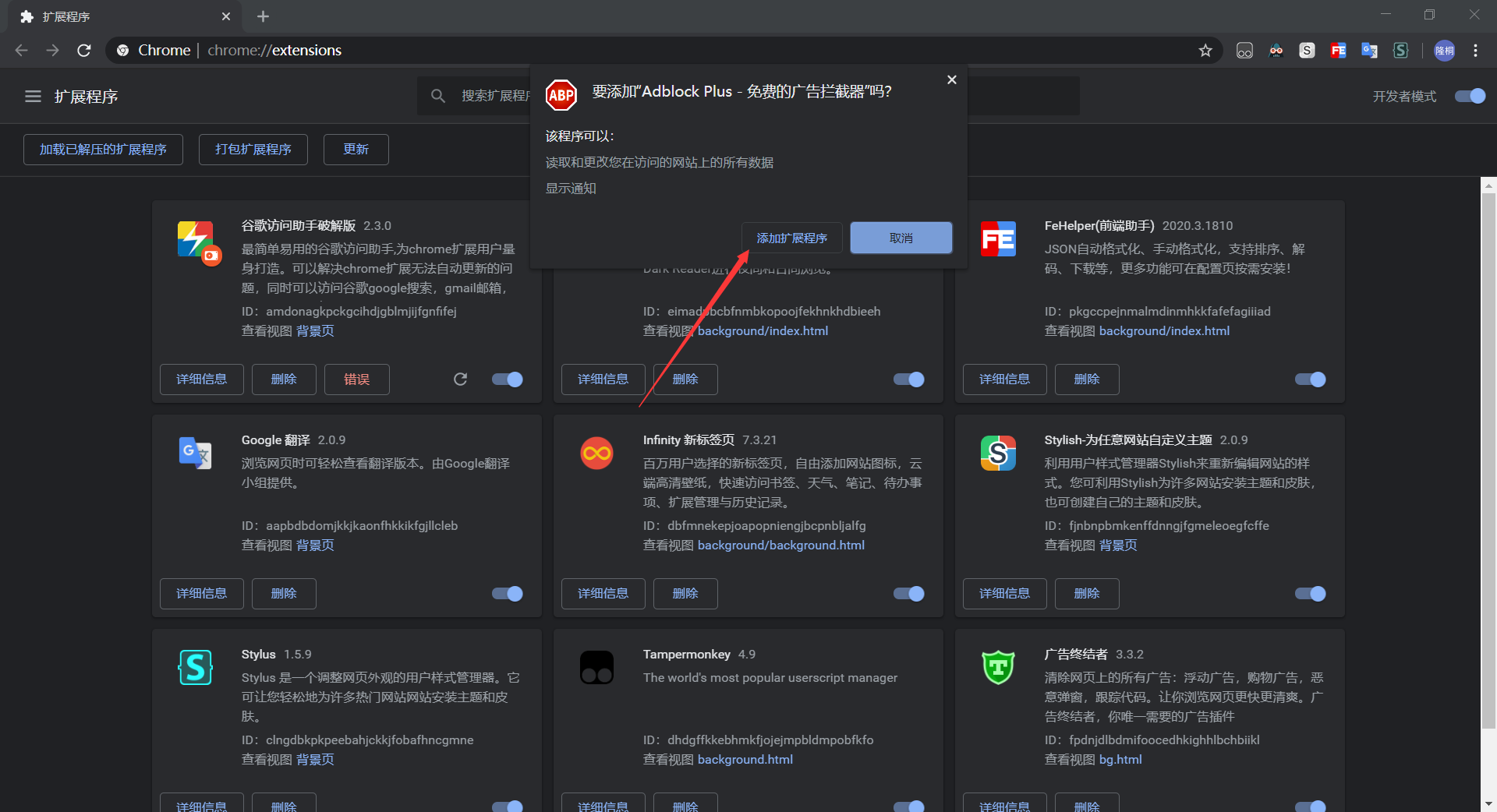Open Dark Reader toolbar extension icon
This screenshot has width=1497, height=812.
pos(1276,51)
